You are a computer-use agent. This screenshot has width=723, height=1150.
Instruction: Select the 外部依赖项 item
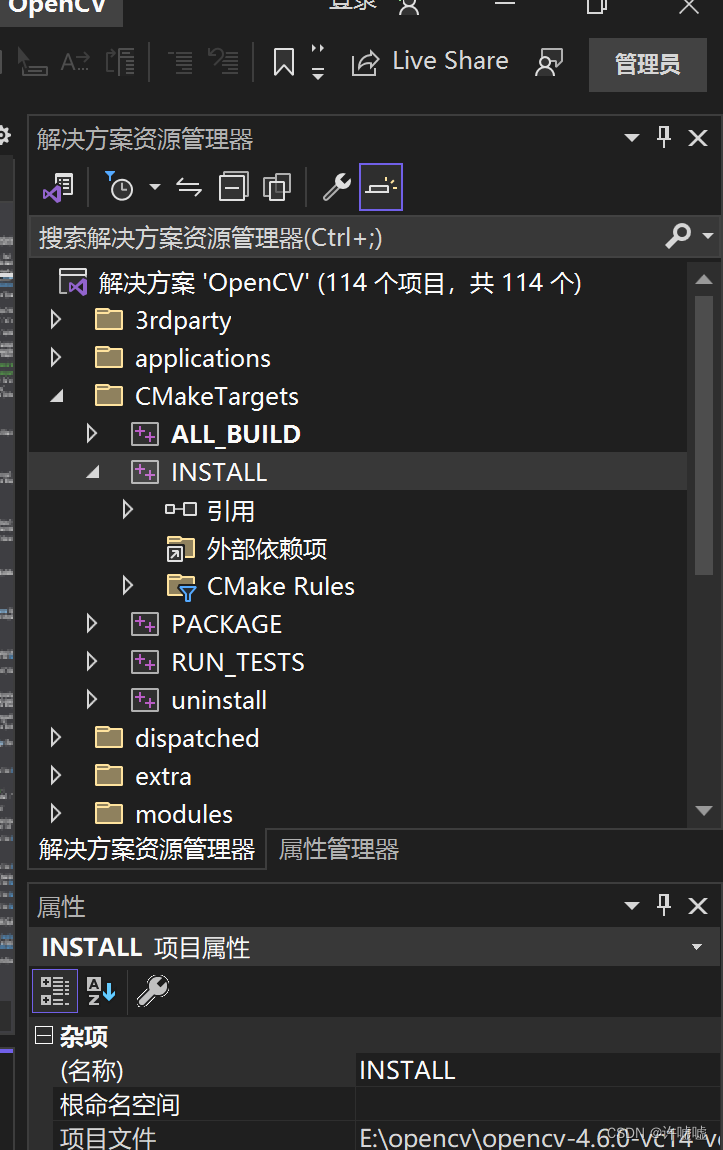266,549
